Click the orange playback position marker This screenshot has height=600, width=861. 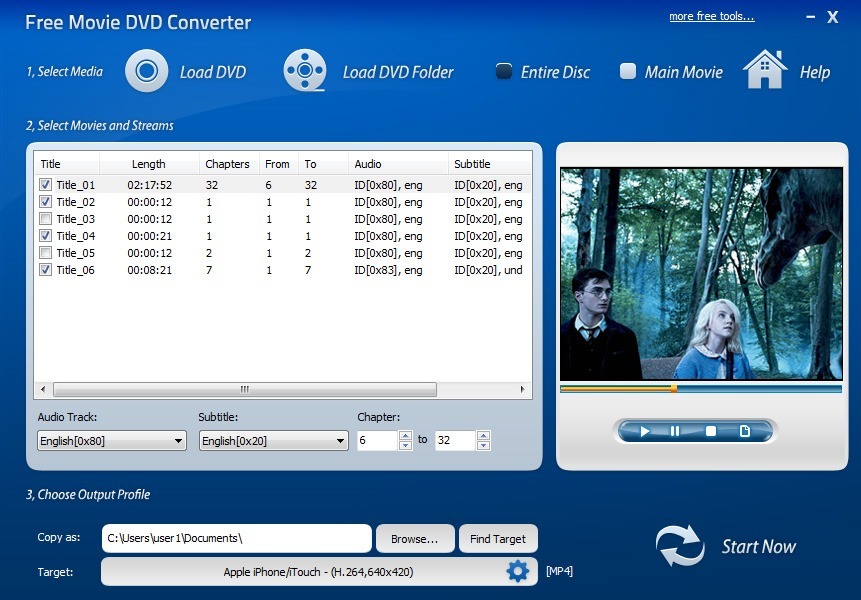(x=674, y=389)
